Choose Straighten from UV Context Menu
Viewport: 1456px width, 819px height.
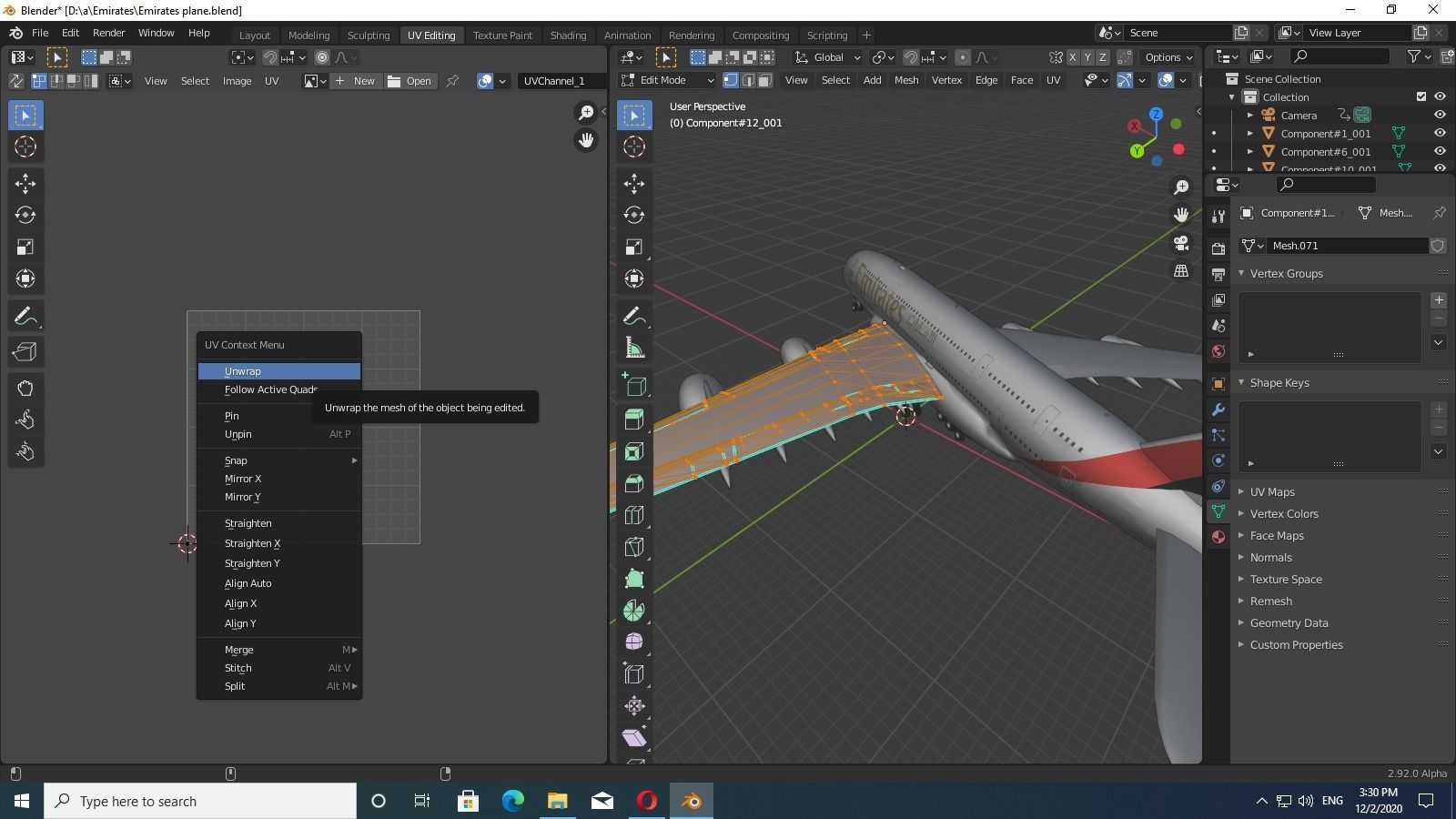(x=279, y=523)
